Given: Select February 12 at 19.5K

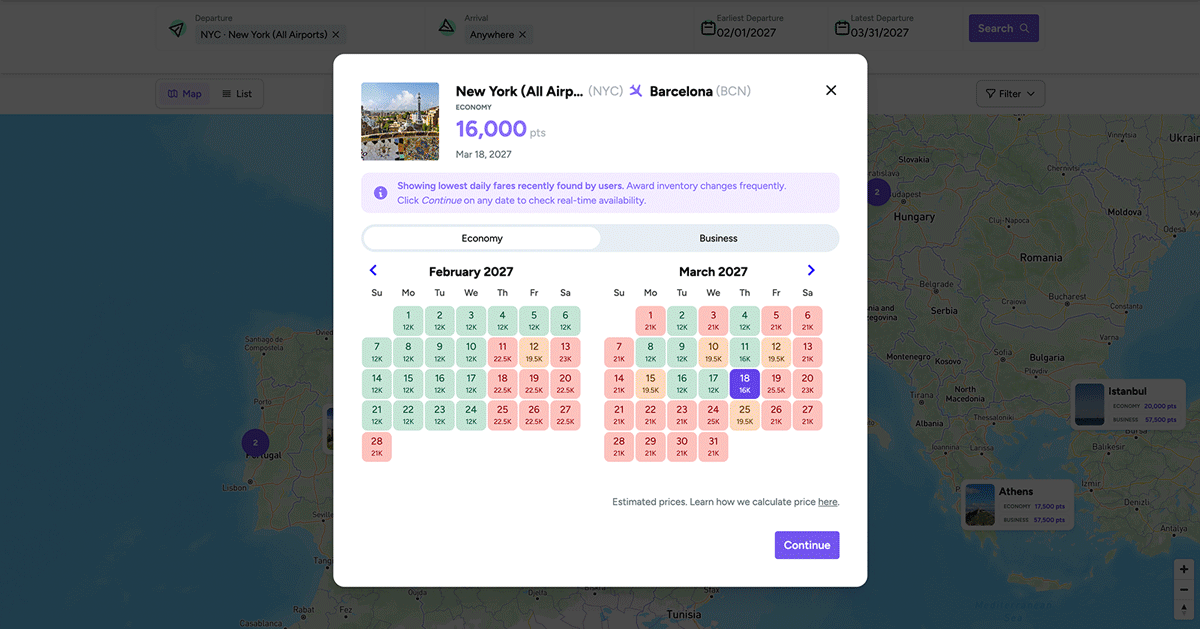Looking at the screenshot, I should [x=534, y=352].
